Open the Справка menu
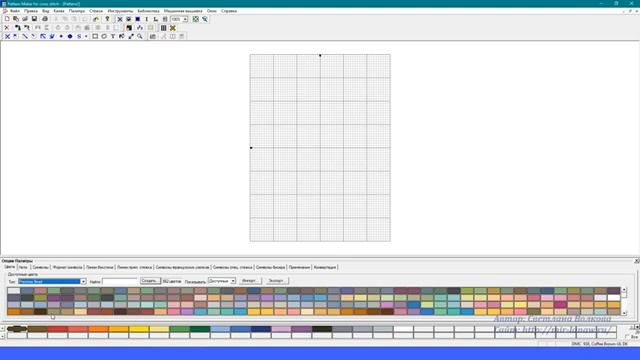 229,11
